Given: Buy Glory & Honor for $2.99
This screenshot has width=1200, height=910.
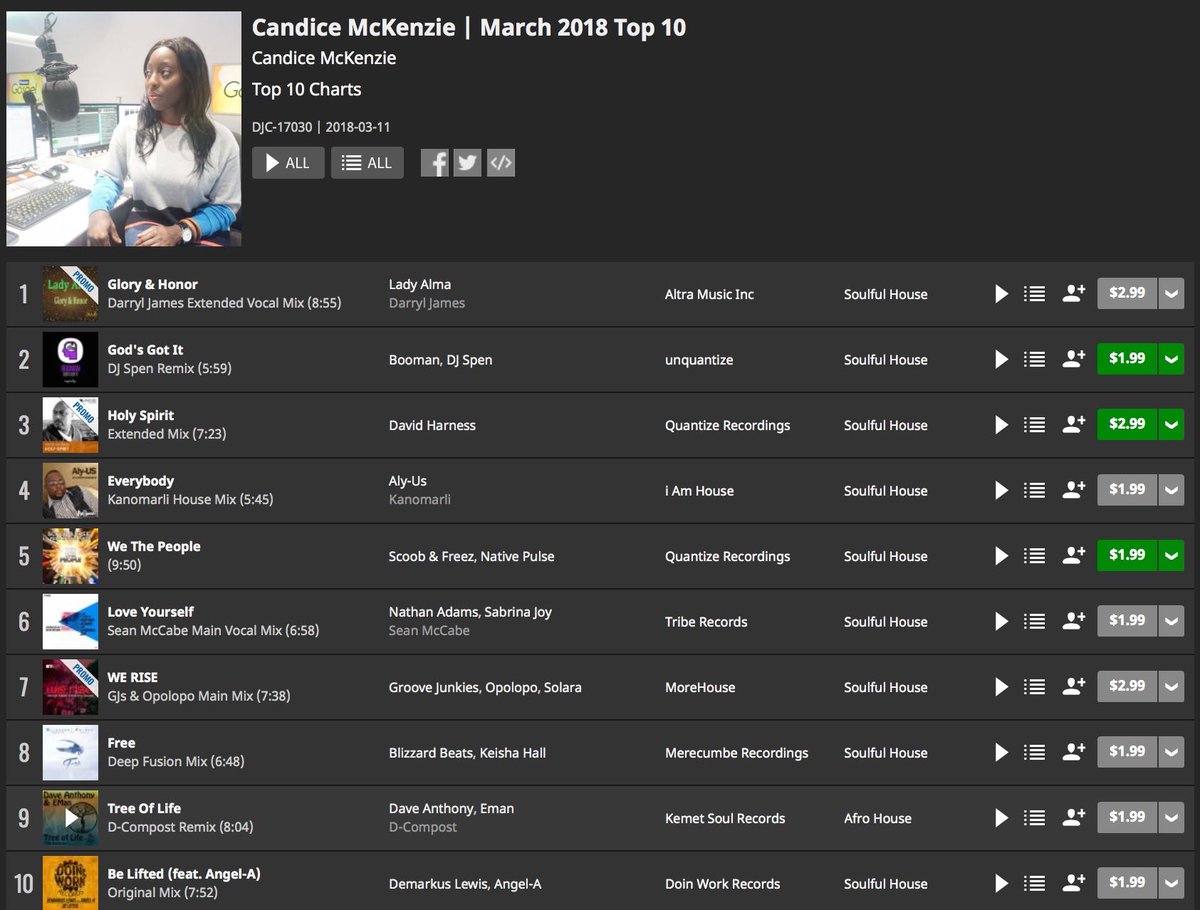Looking at the screenshot, I should point(1127,294).
